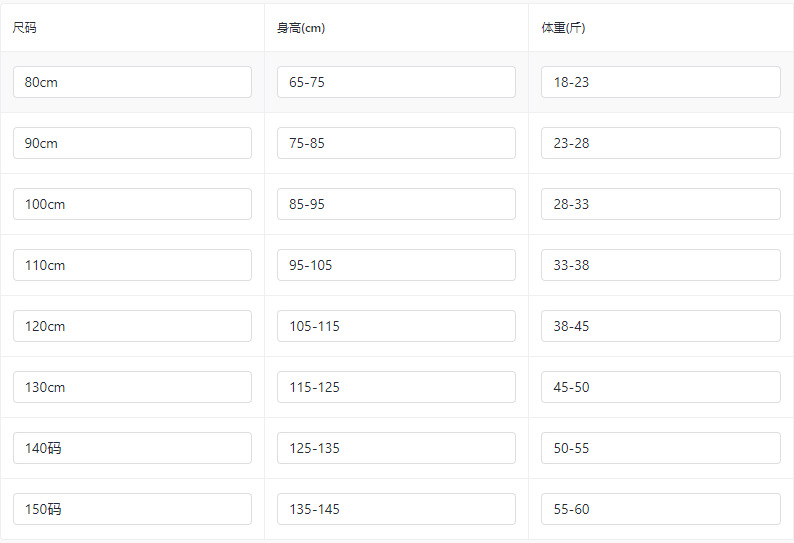Click the 80cm size input field

(132, 82)
